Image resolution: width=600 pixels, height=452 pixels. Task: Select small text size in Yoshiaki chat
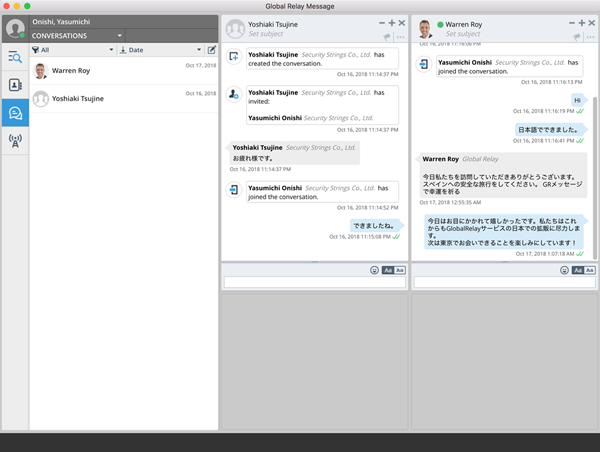(400, 270)
